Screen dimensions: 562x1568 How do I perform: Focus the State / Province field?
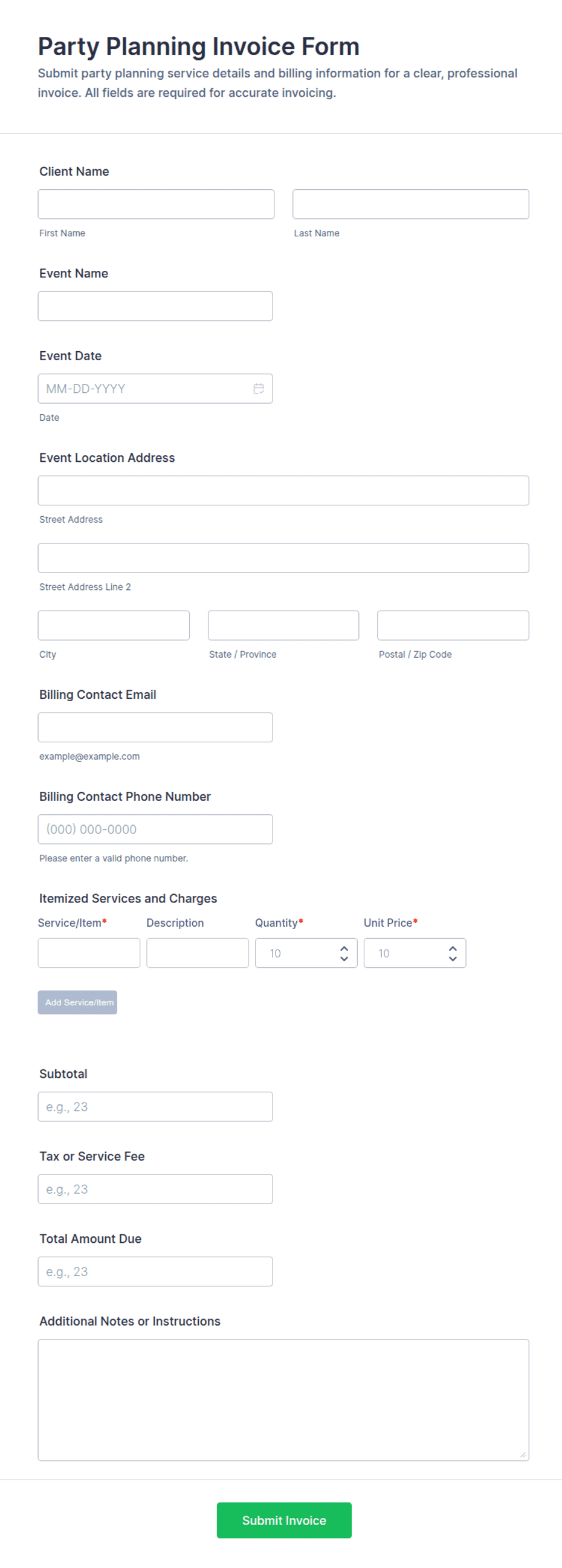point(283,625)
